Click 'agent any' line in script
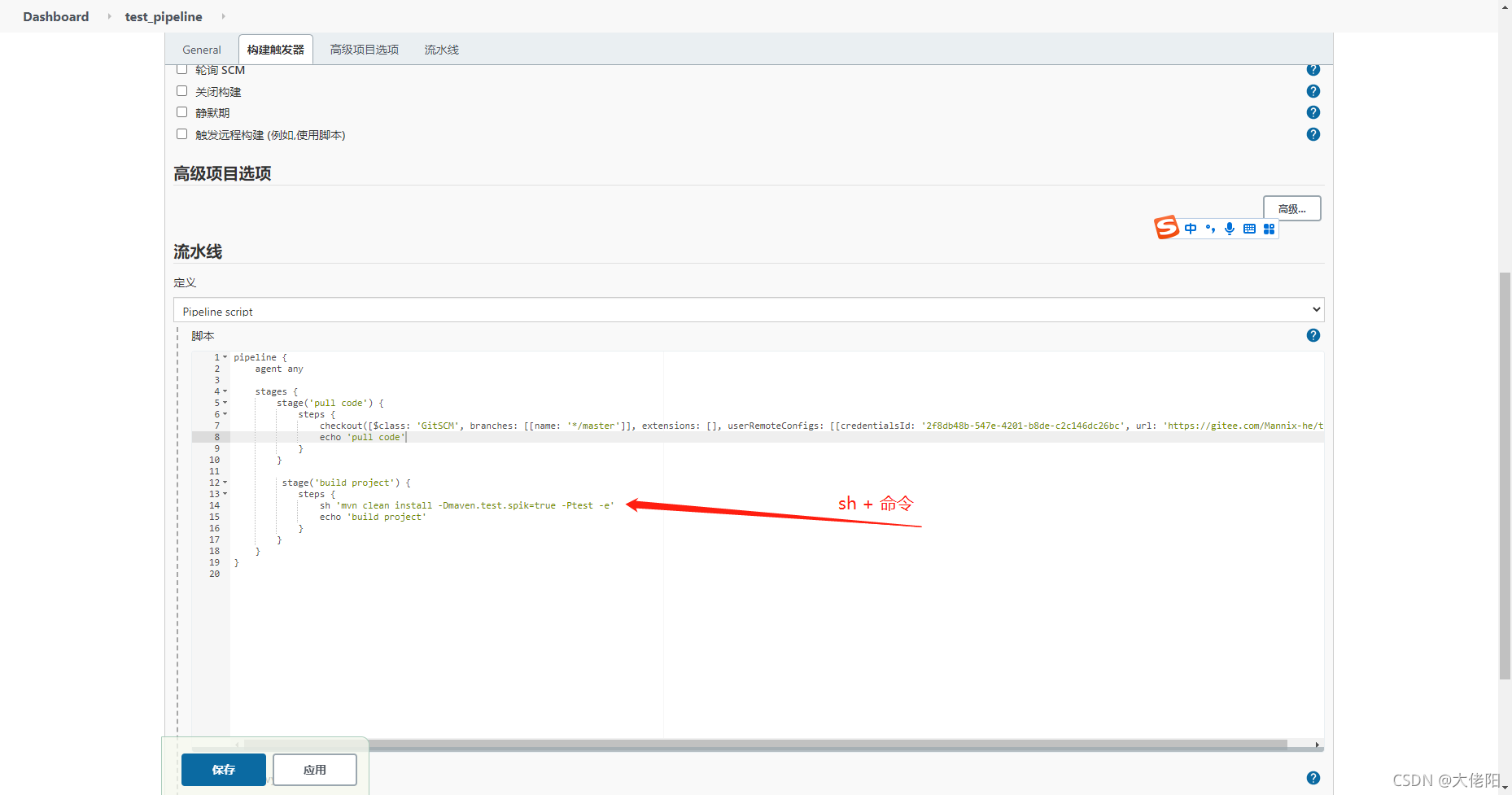The height and width of the screenshot is (795, 1512). [x=279, y=369]
